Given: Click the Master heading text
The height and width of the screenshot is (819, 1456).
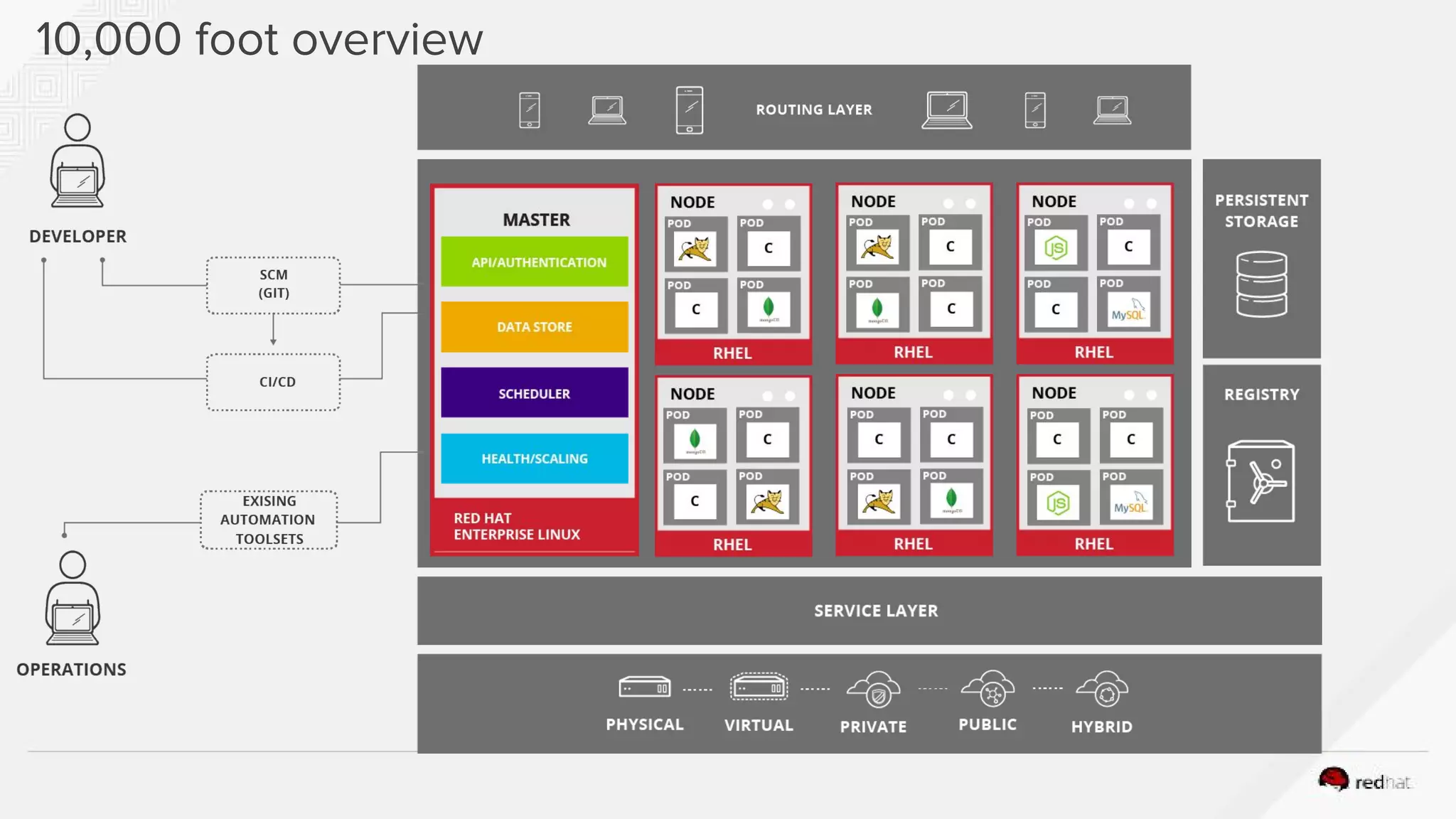Looking at the screenshot, I should point(536,220).
